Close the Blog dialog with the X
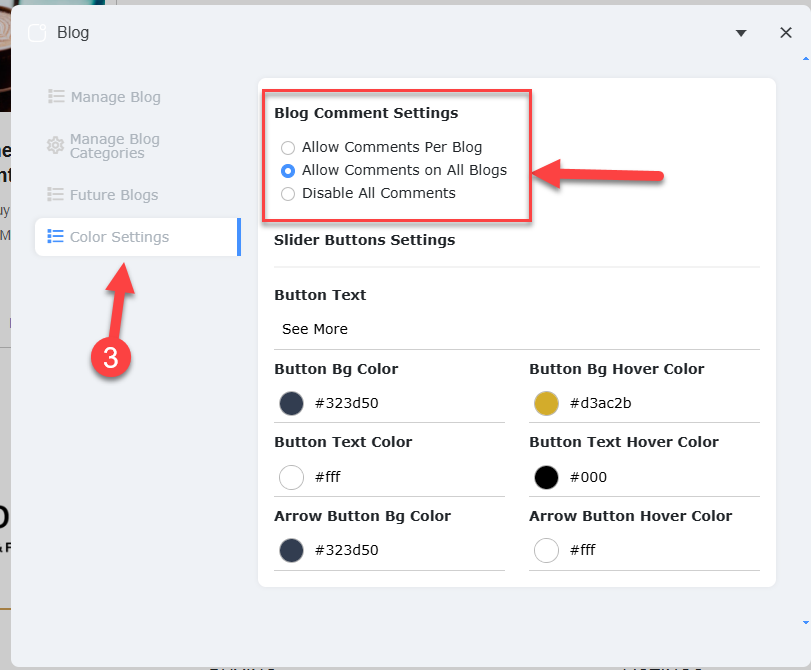811x670 pixels. tap(786, 33)
